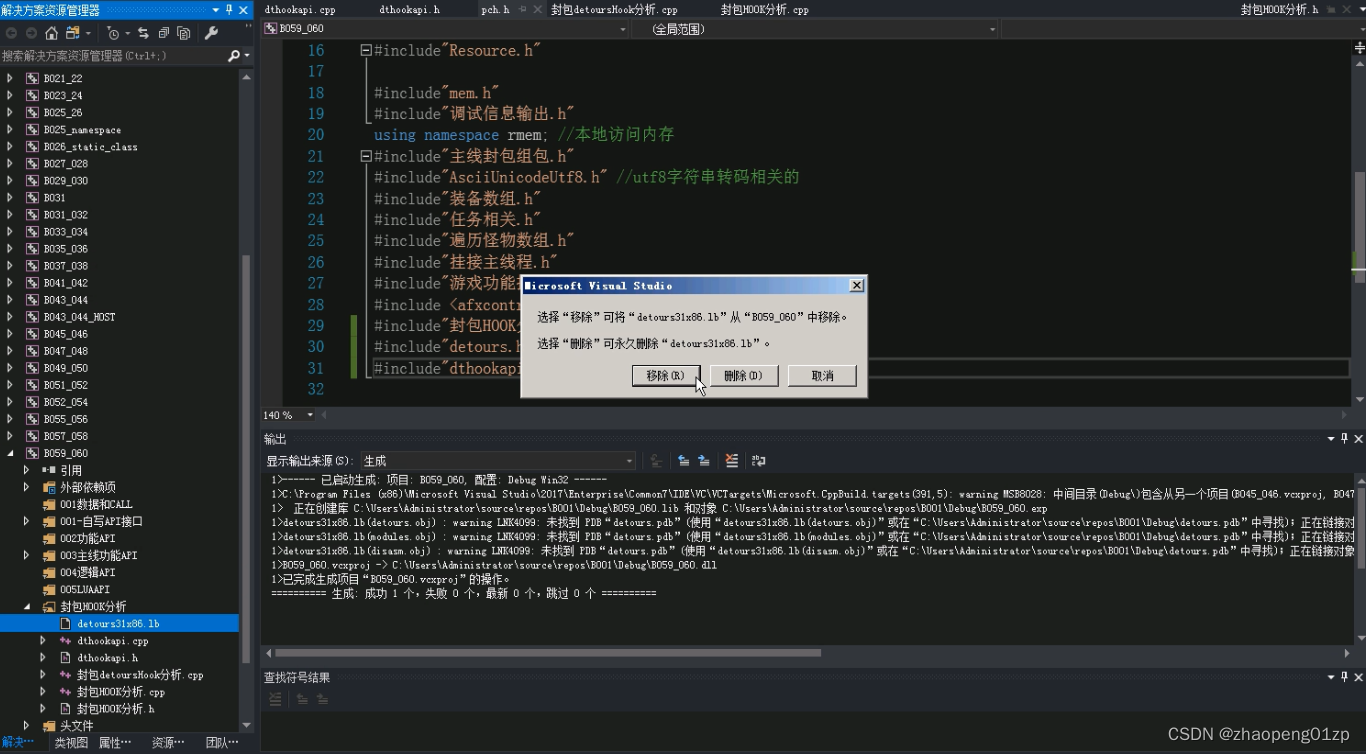The height and width of the screenshot is (754, 1366).
Task: Close the Microsoft Visual Studio dialog
Action: (x=856, y=285)
